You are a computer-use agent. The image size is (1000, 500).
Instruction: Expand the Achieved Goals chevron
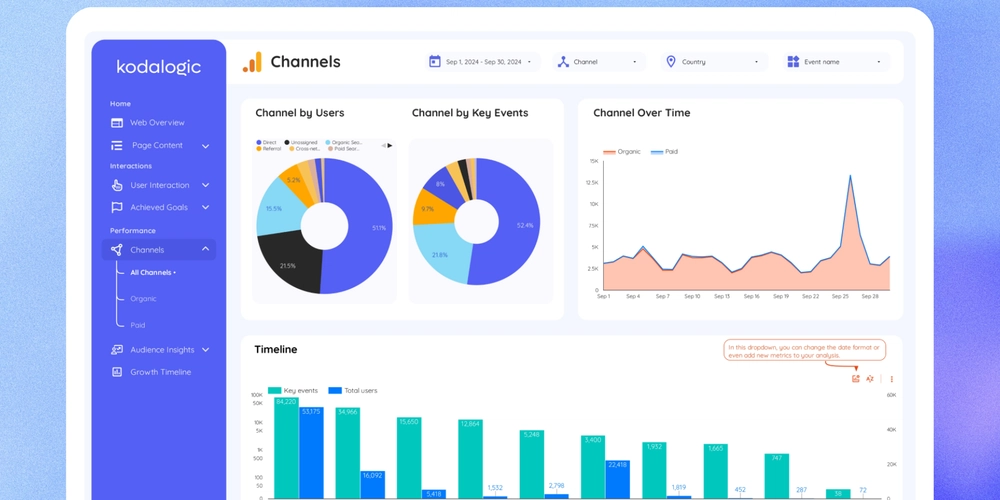(x=205, y=207)
